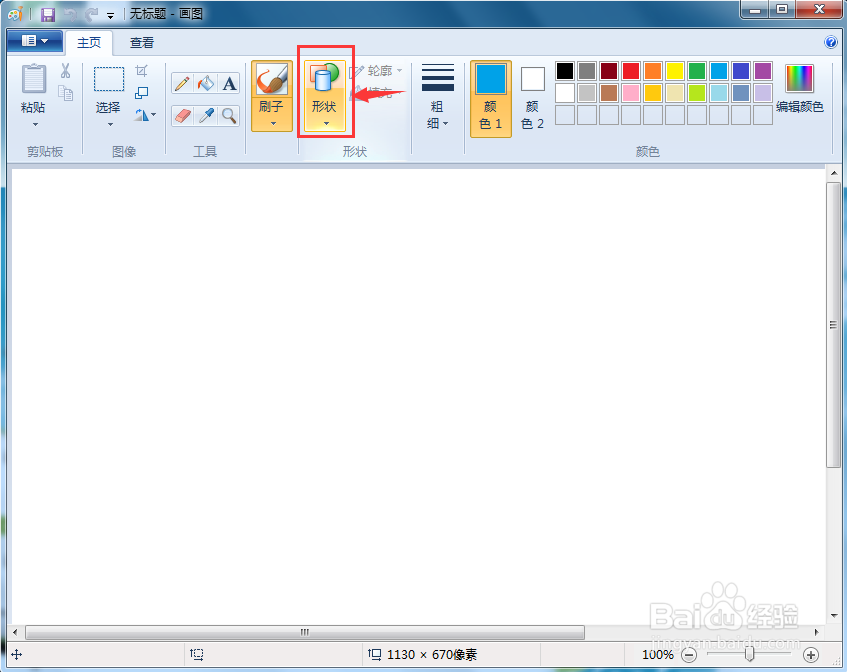This screenshot has height=672, width=847.
Task: Open the Quick Access Toolbar customize arrow
Action: [x=111, y=16]
